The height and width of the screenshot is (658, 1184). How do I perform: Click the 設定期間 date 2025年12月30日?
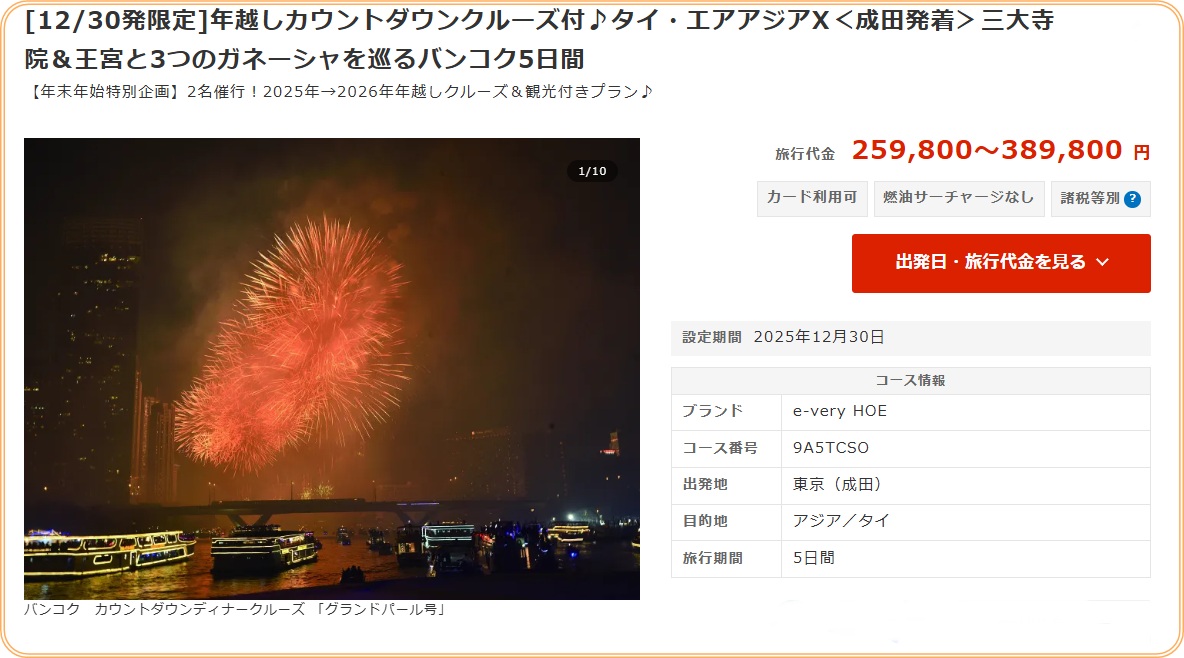click(819, 337)
